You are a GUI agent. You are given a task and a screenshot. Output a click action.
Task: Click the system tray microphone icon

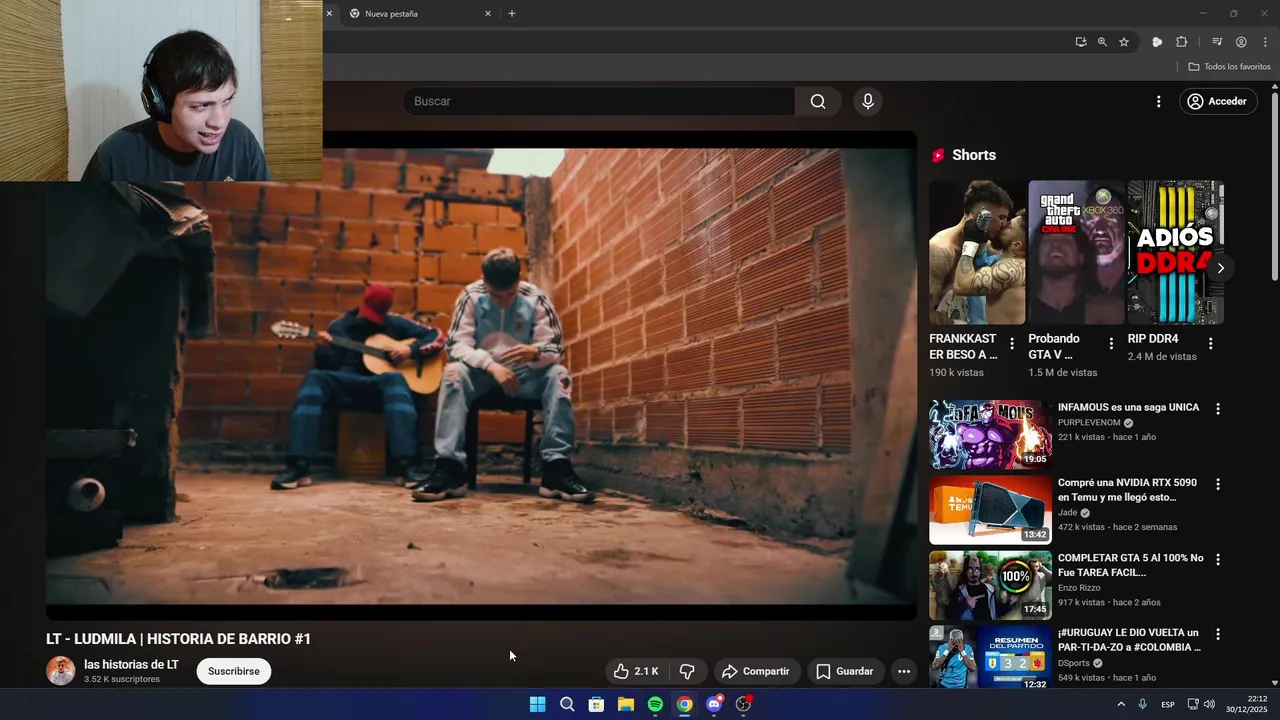[1142, 704]
